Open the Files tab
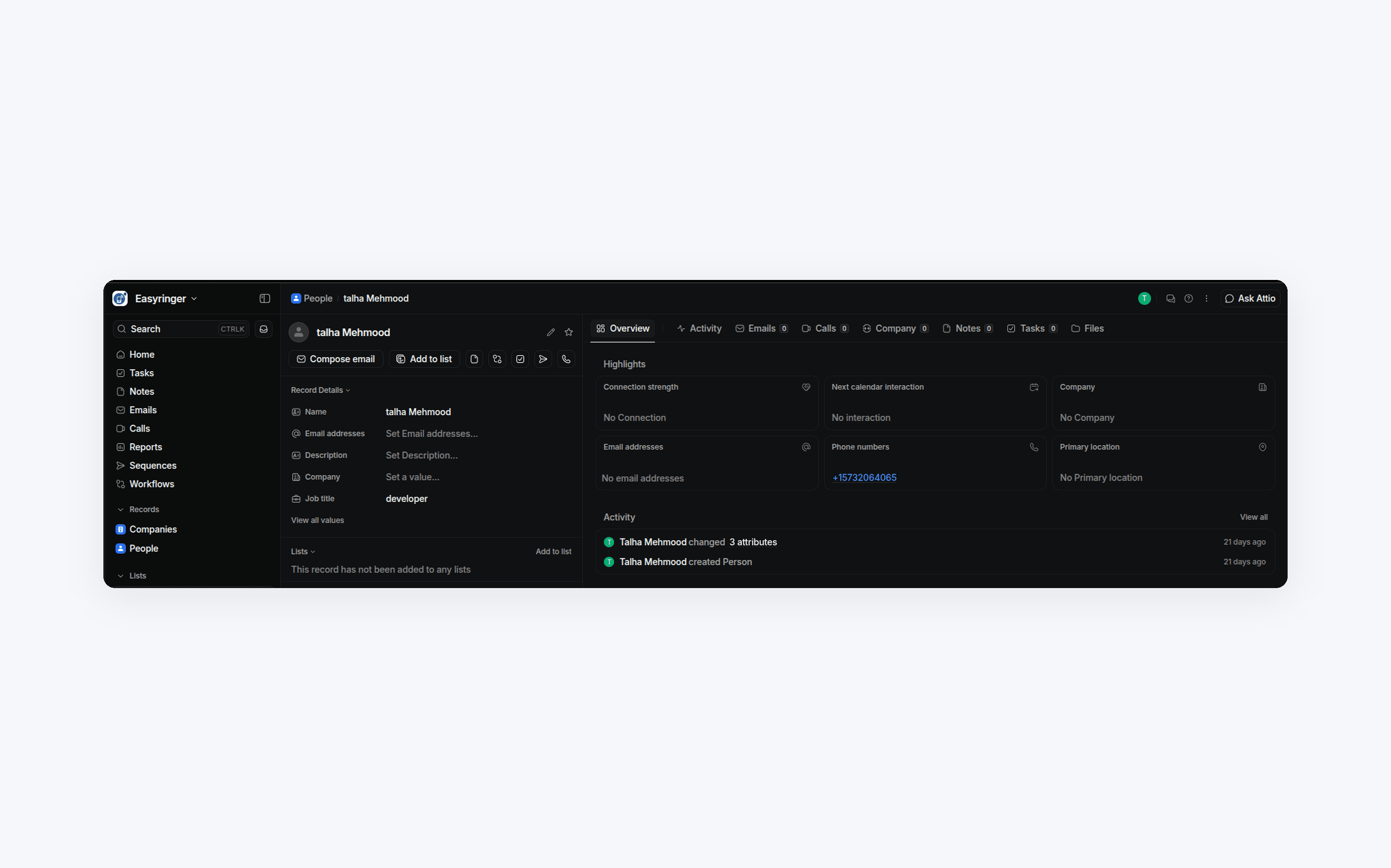Screen dimensions: 1391x868 pyautogui.click(x=1087, y=328)
